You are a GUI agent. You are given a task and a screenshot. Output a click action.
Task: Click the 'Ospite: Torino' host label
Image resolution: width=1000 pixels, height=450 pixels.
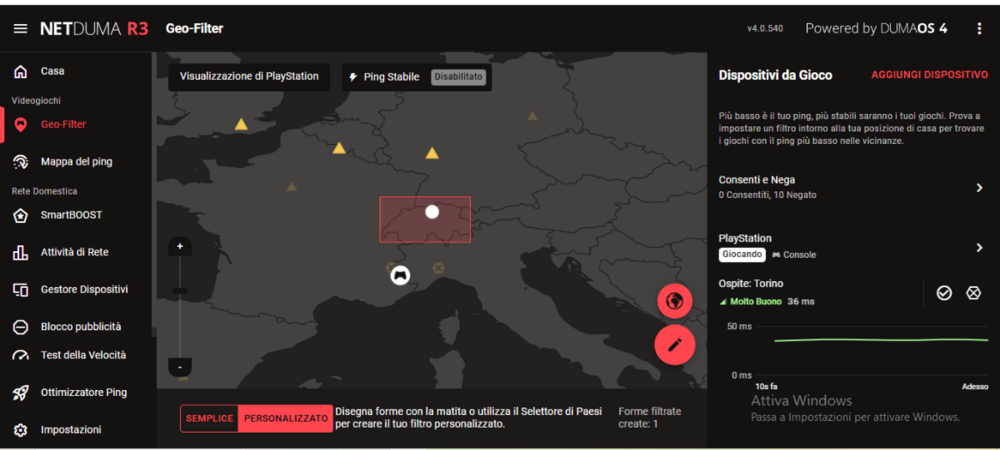pos(751,284)
